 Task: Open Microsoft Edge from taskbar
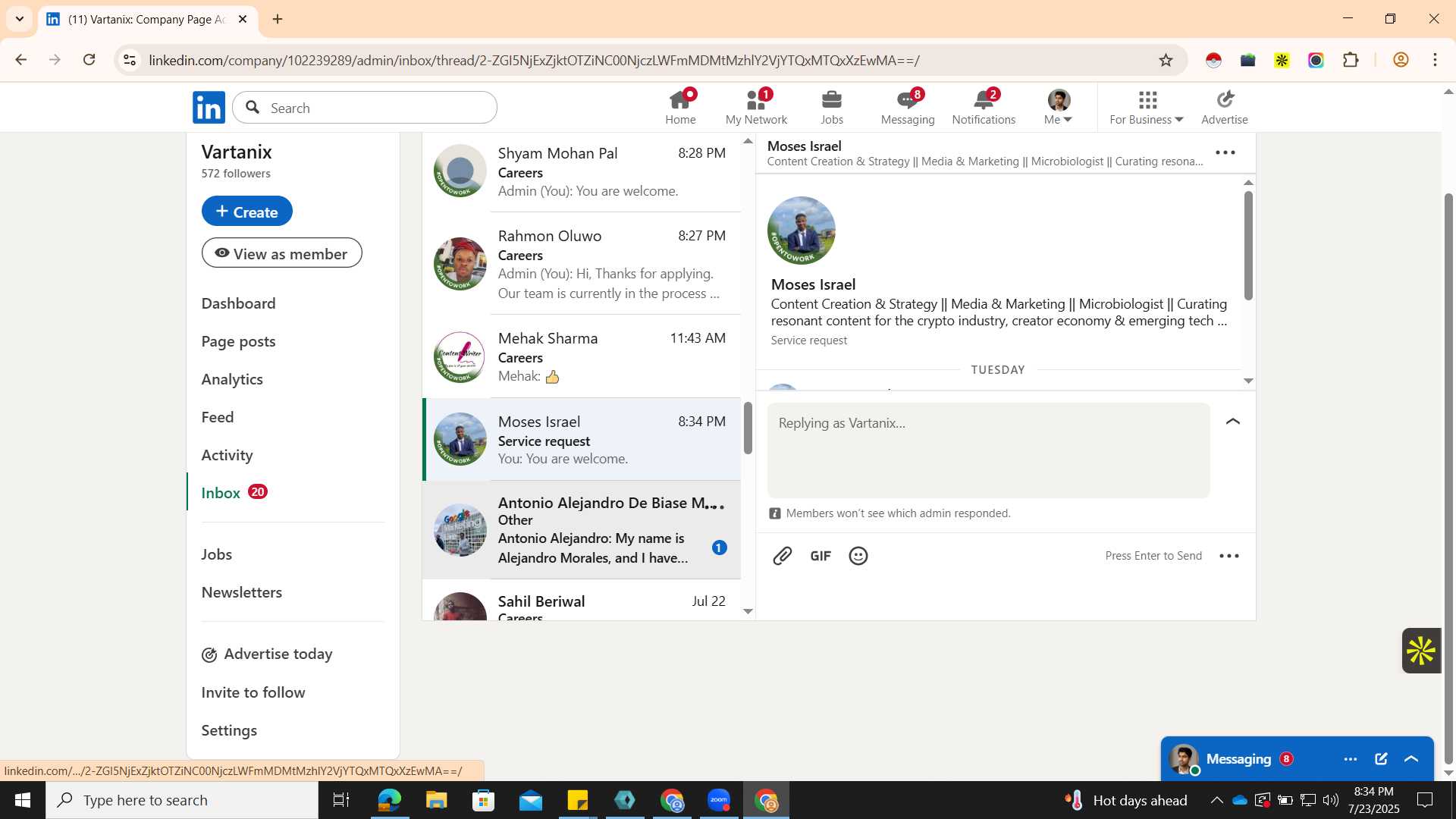click(x=389, y=800)
